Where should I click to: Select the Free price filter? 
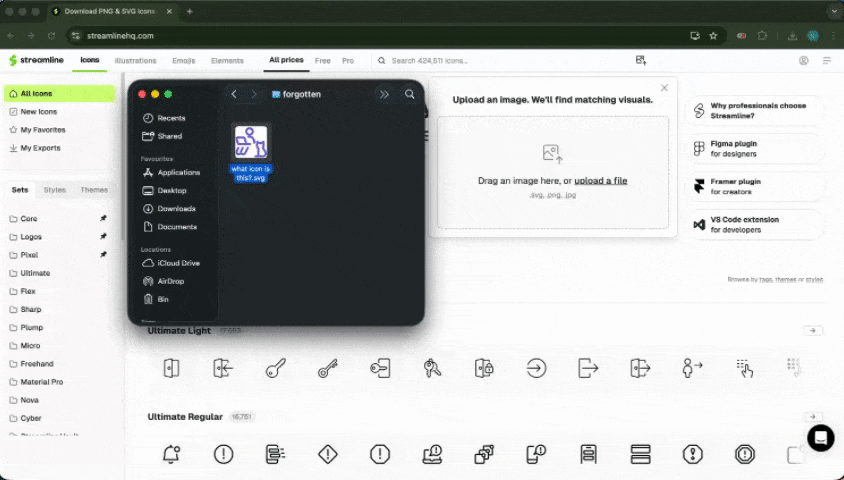323,61
